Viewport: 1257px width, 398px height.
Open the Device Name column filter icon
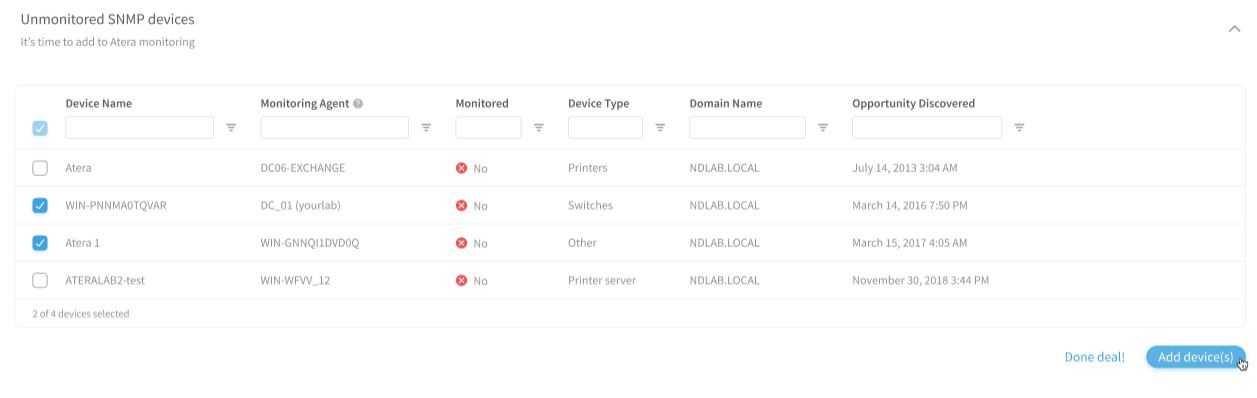coord(231,128)
